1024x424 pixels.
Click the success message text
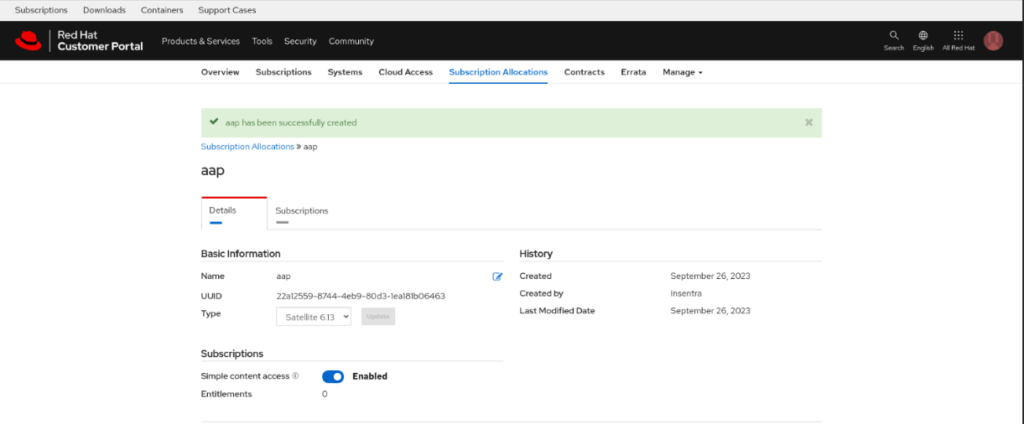291,122
